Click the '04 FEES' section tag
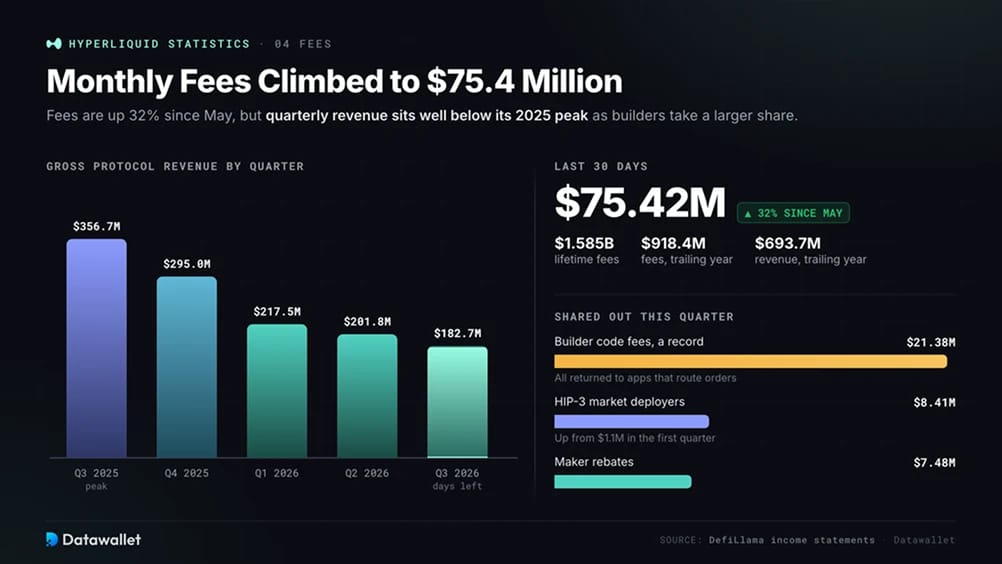 click(x=303, y=44)
